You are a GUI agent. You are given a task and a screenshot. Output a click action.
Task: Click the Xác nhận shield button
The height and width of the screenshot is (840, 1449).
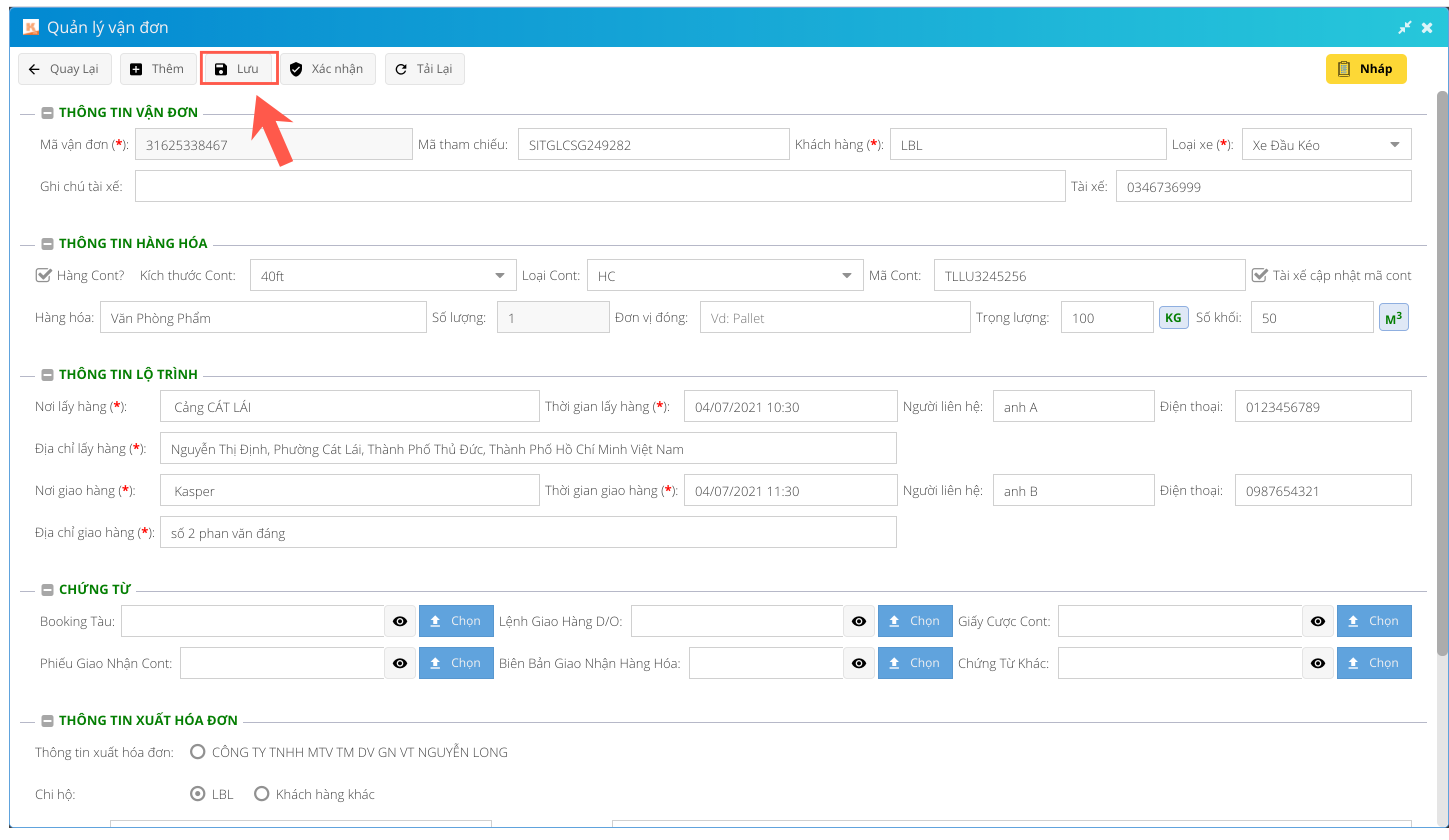click(328, 69)
